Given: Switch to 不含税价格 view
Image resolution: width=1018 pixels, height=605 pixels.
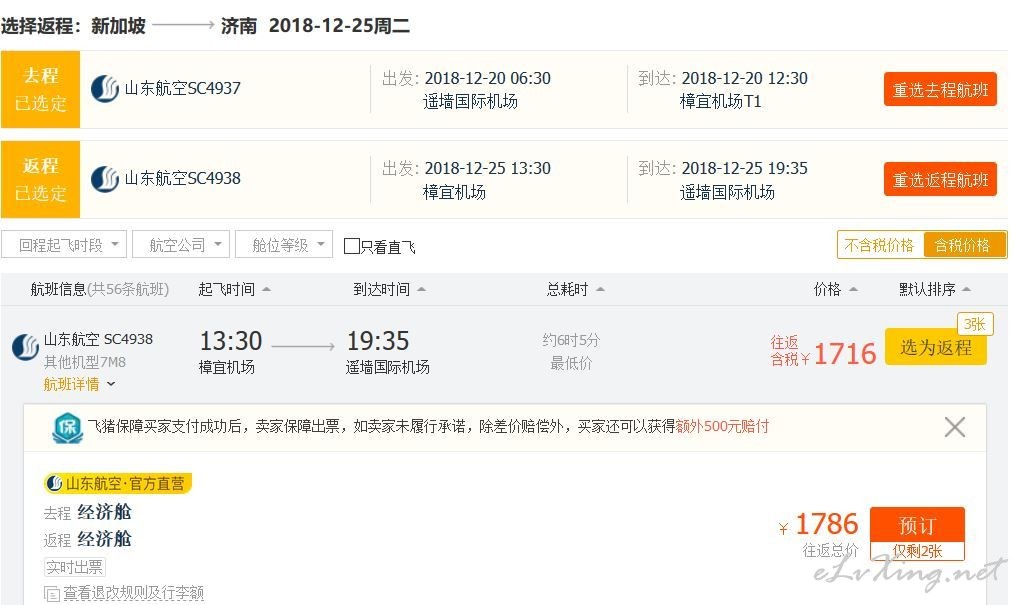Looking at the screenshot, I should (x=880, y=245).
